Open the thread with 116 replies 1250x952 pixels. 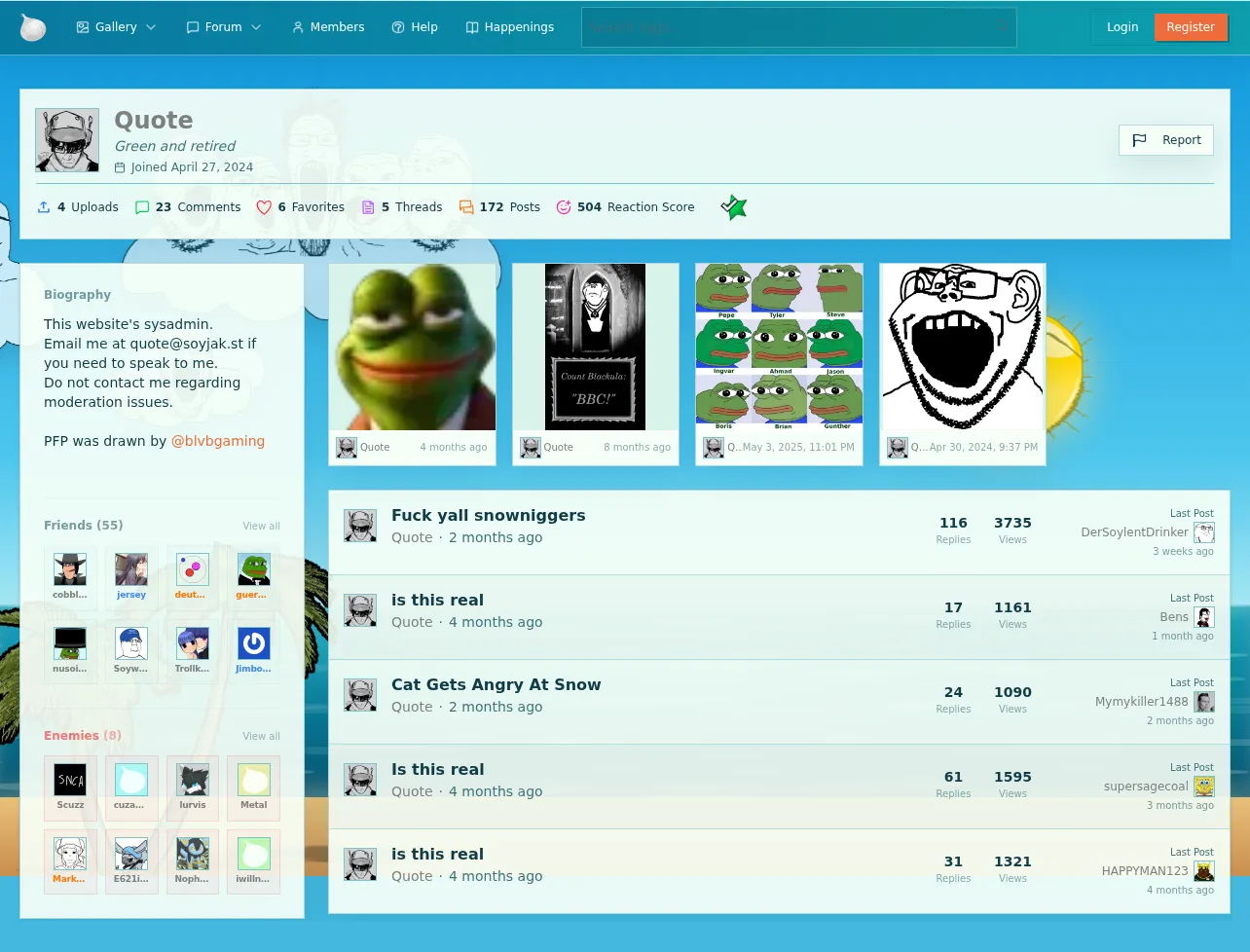[x=489, y=516]
